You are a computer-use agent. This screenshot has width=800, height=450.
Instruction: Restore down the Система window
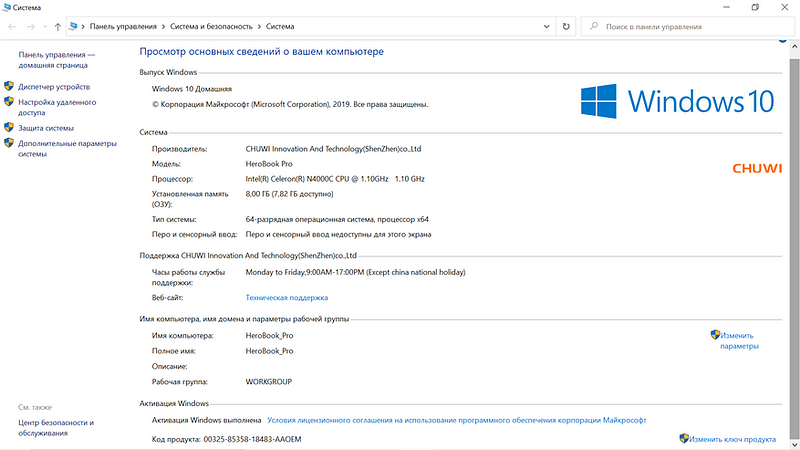pyautogui.click(x=755, y=7)
